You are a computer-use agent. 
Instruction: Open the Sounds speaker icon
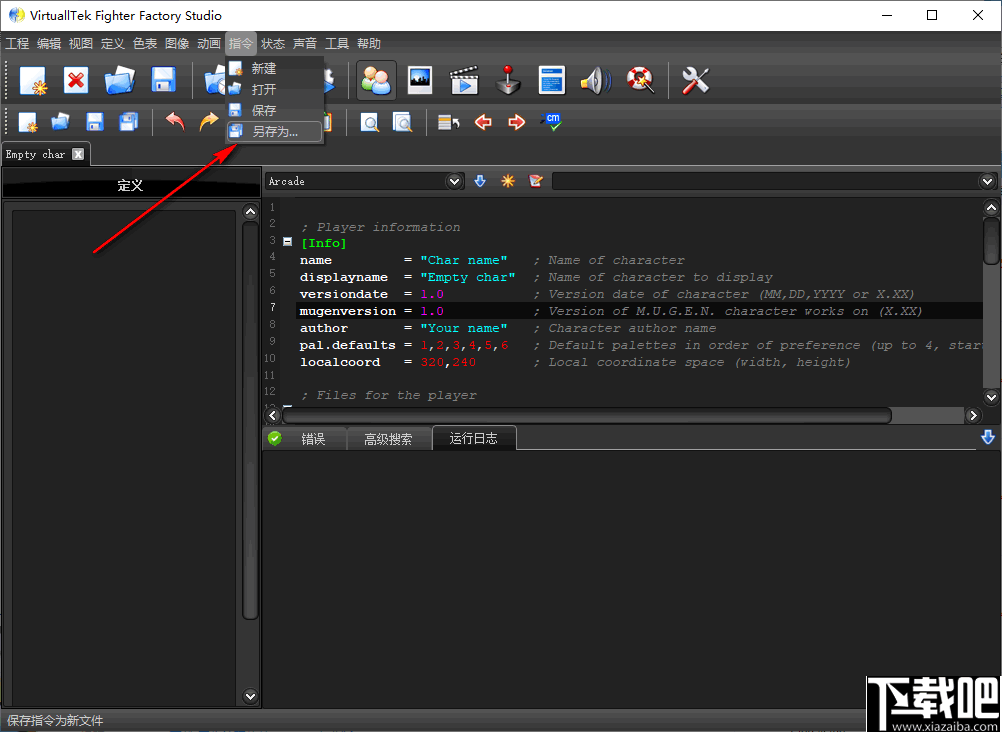596,81
